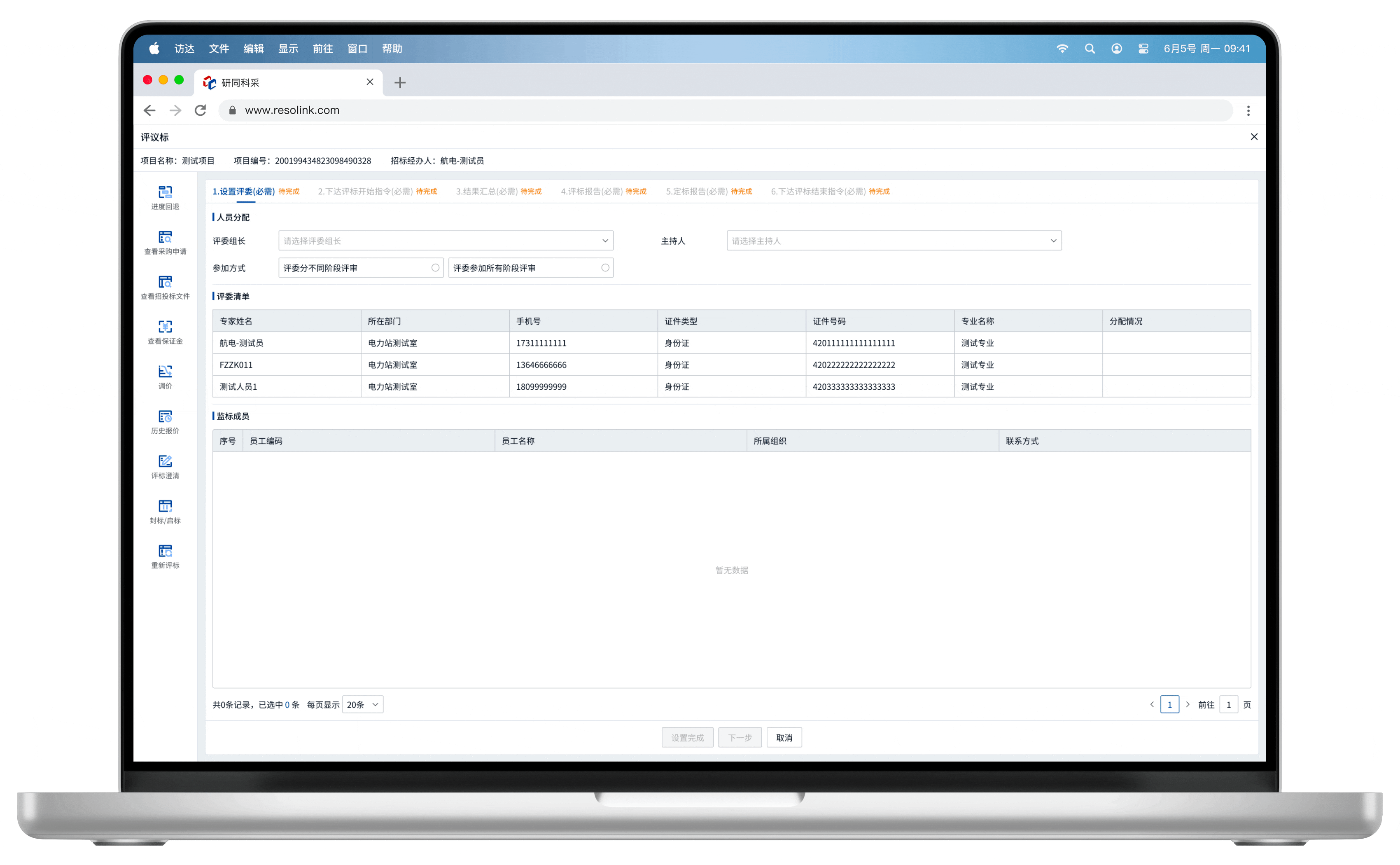Image resolution: width=1400 pixels, height=865 pixels.
Task: Click page number 1 button
Action: pos(1169,705)
